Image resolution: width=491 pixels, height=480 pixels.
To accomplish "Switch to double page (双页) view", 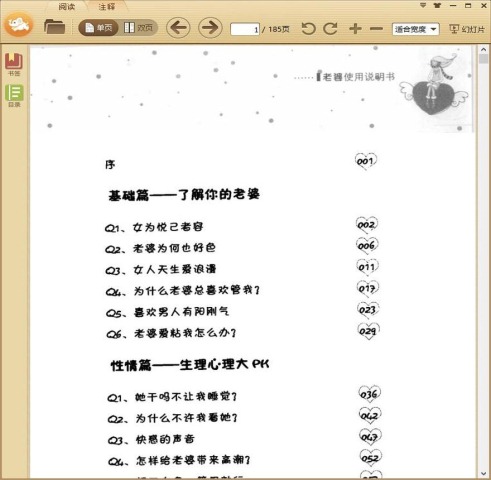I will point(138,28).
